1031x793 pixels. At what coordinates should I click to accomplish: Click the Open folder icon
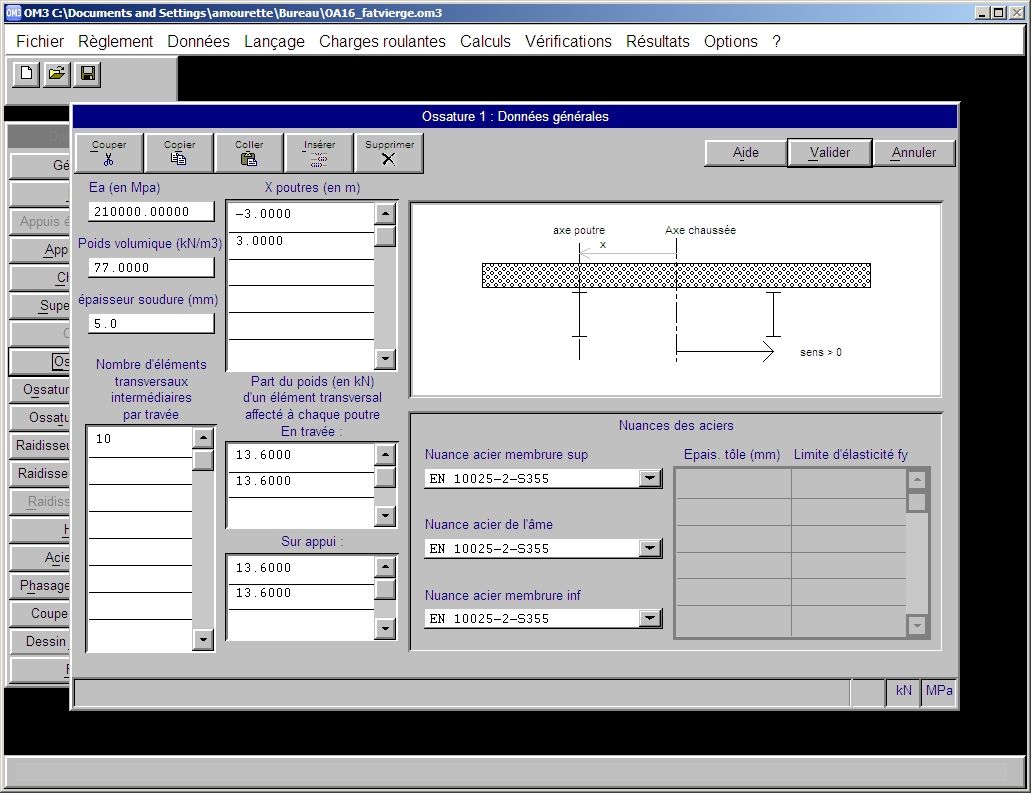click(57, 74)
